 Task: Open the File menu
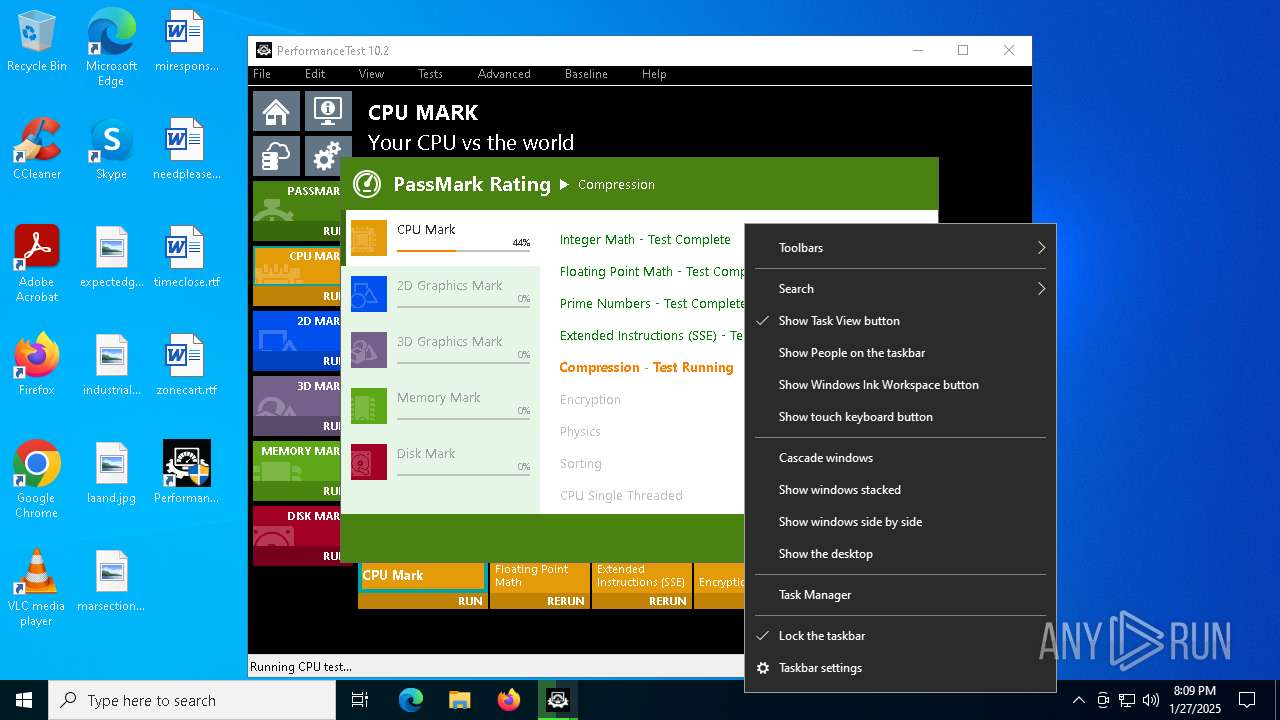coord(262,74)
